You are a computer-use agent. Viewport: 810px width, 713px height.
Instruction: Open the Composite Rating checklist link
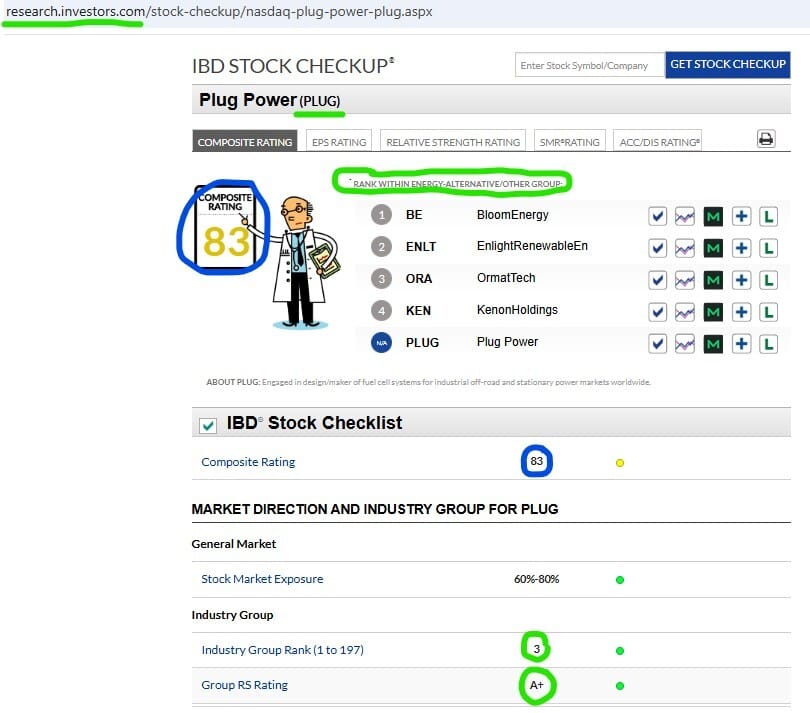click(248, 462)
